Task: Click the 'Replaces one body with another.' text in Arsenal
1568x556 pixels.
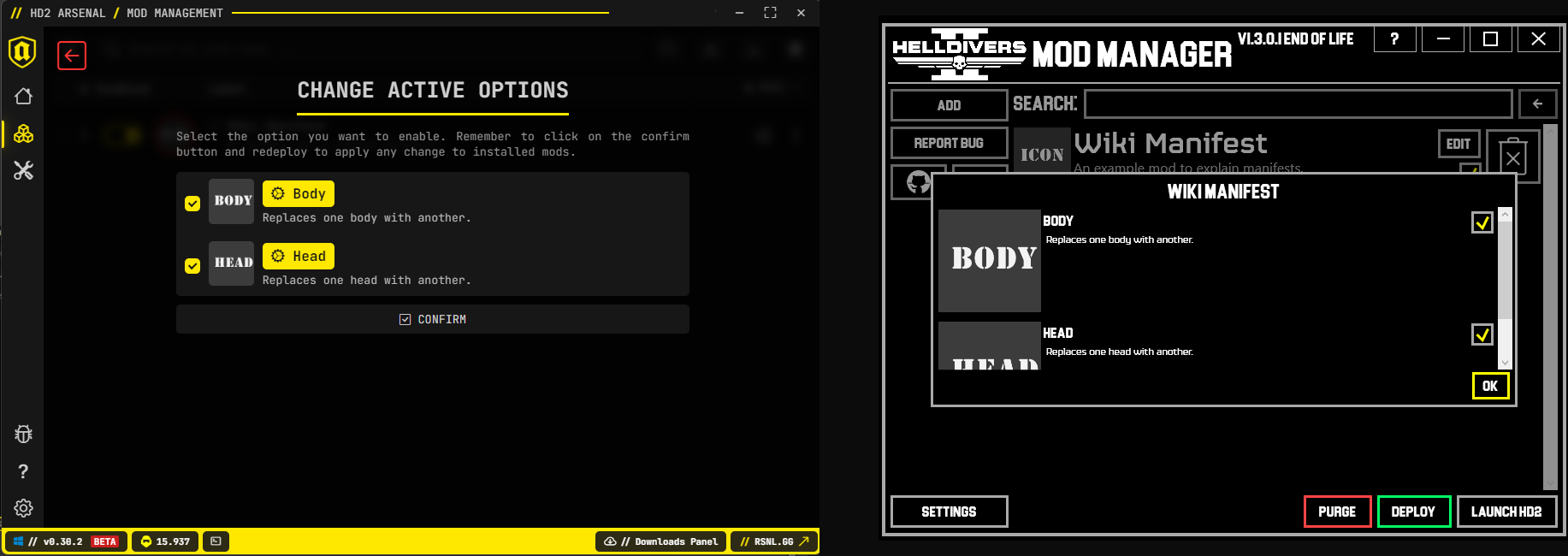Action: click(x=366, y=218)
